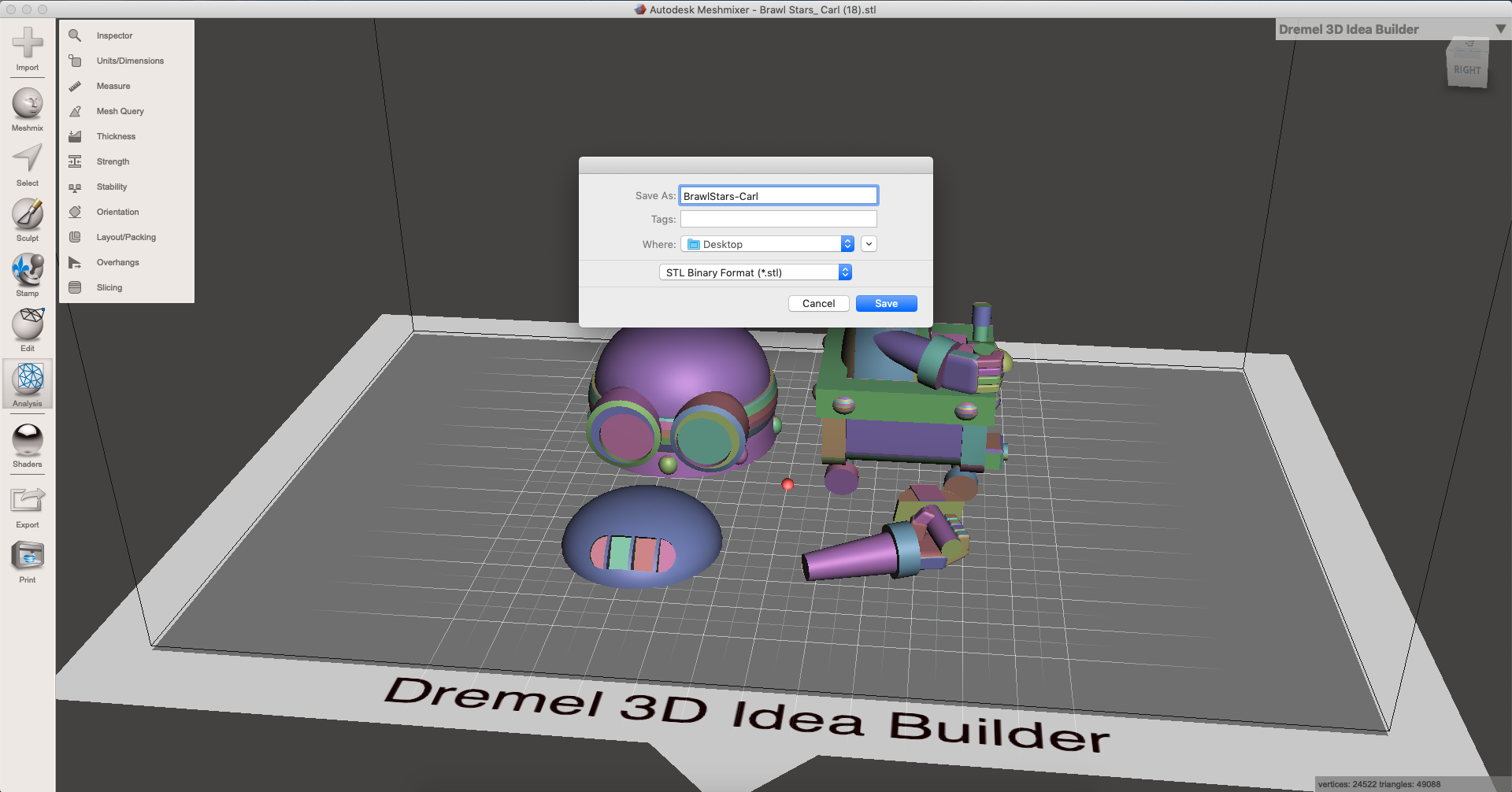Choose Measure from Analysis menu
This screenshot has width=1512, height=792.
[113, 86]
